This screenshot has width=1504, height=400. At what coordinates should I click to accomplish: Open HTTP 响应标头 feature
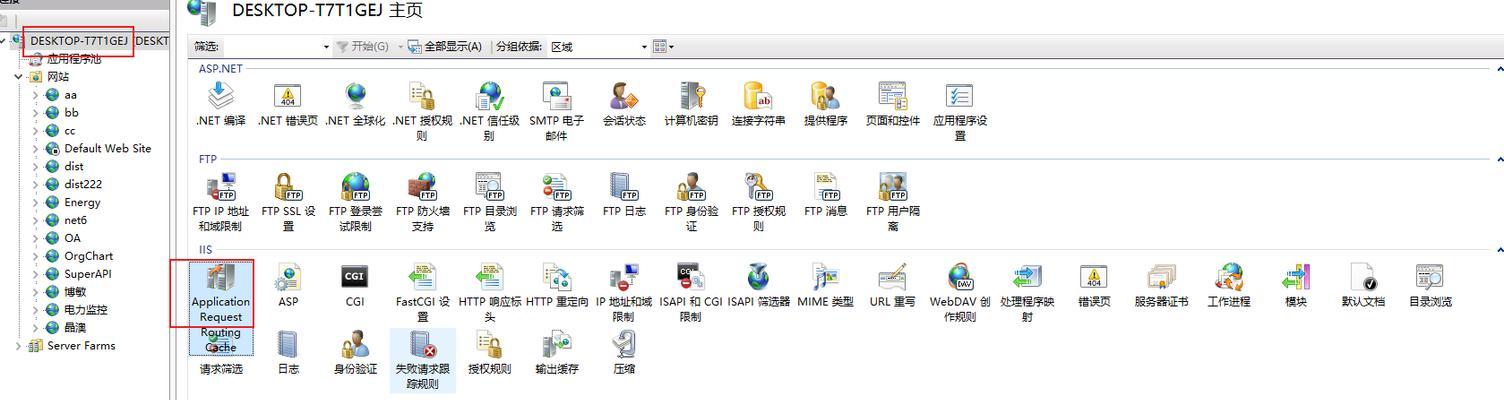coord(489,291)
